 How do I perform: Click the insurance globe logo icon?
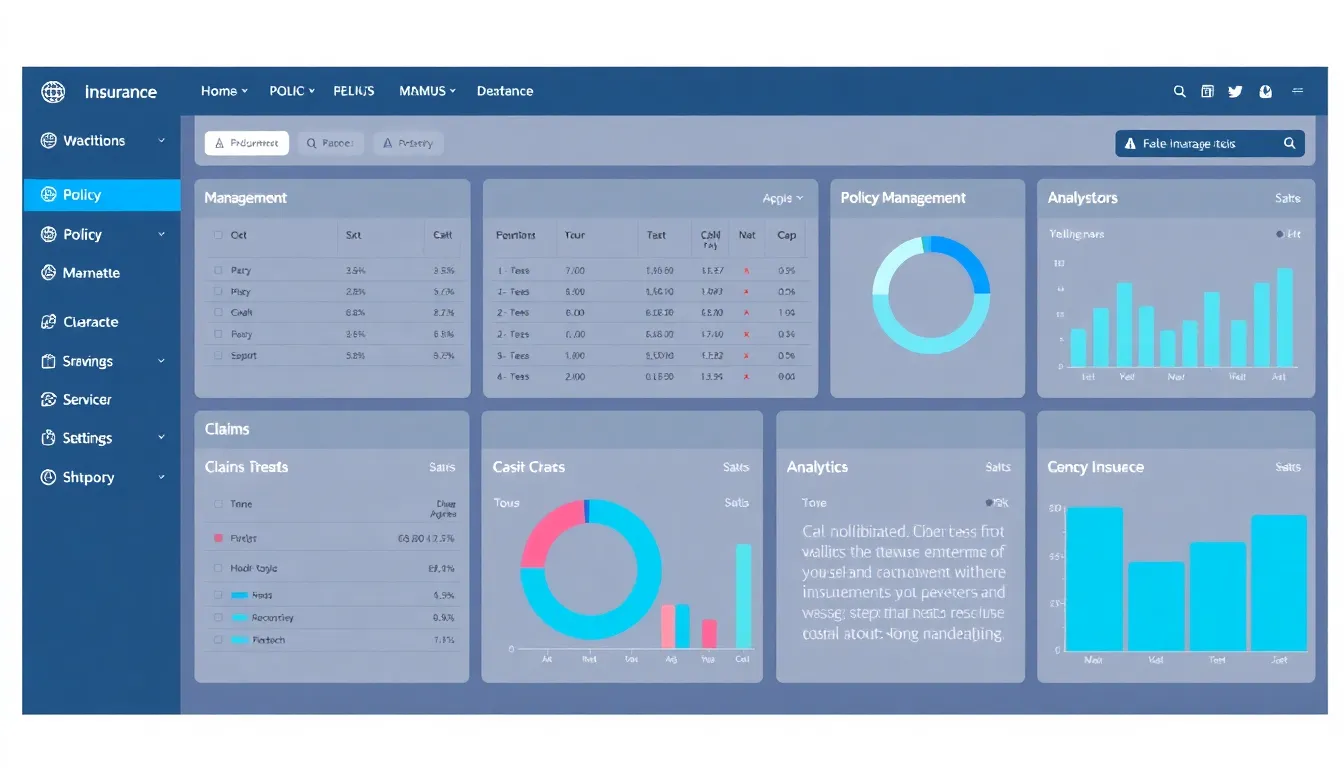click(52, 91)
